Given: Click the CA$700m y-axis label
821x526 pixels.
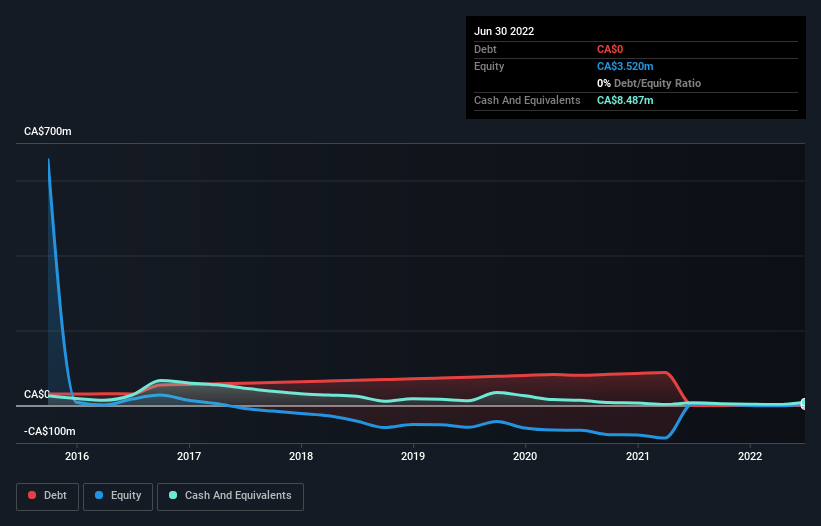Looking at the screenshot, I should coord(48,131).
